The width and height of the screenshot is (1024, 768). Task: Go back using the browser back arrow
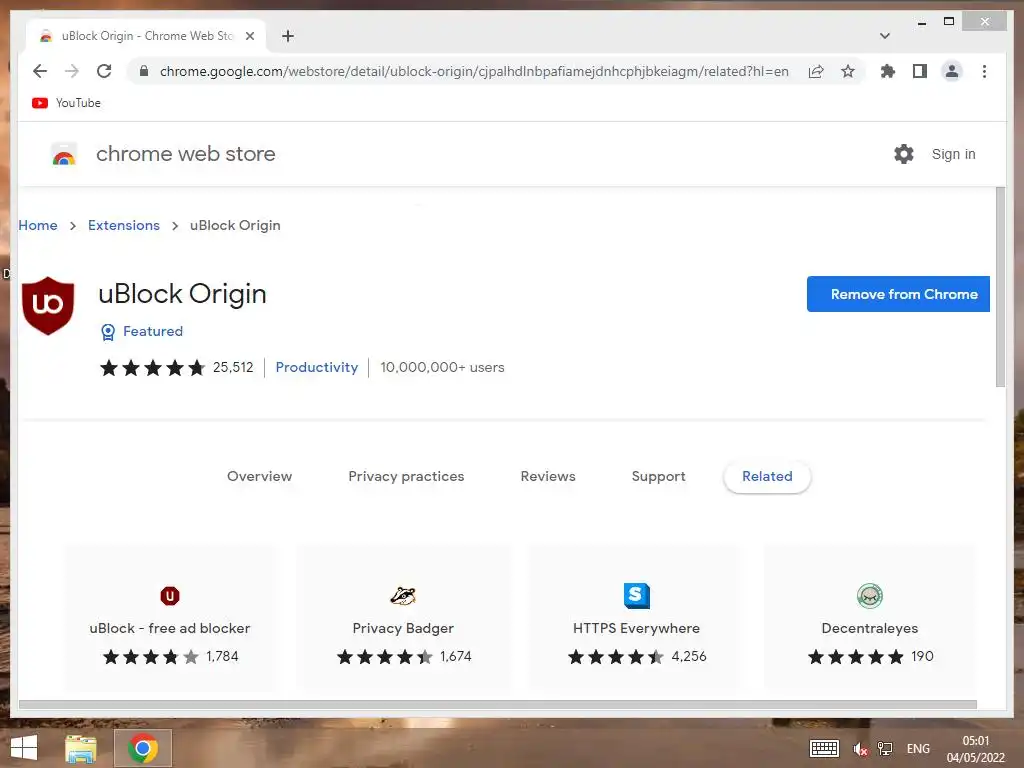tap(40, 71)
